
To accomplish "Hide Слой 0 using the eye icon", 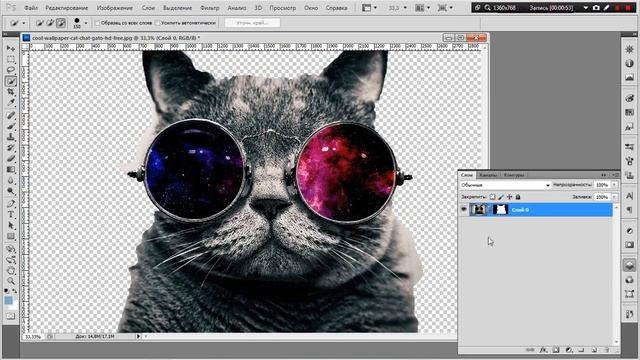I will (x=464, y=209).
